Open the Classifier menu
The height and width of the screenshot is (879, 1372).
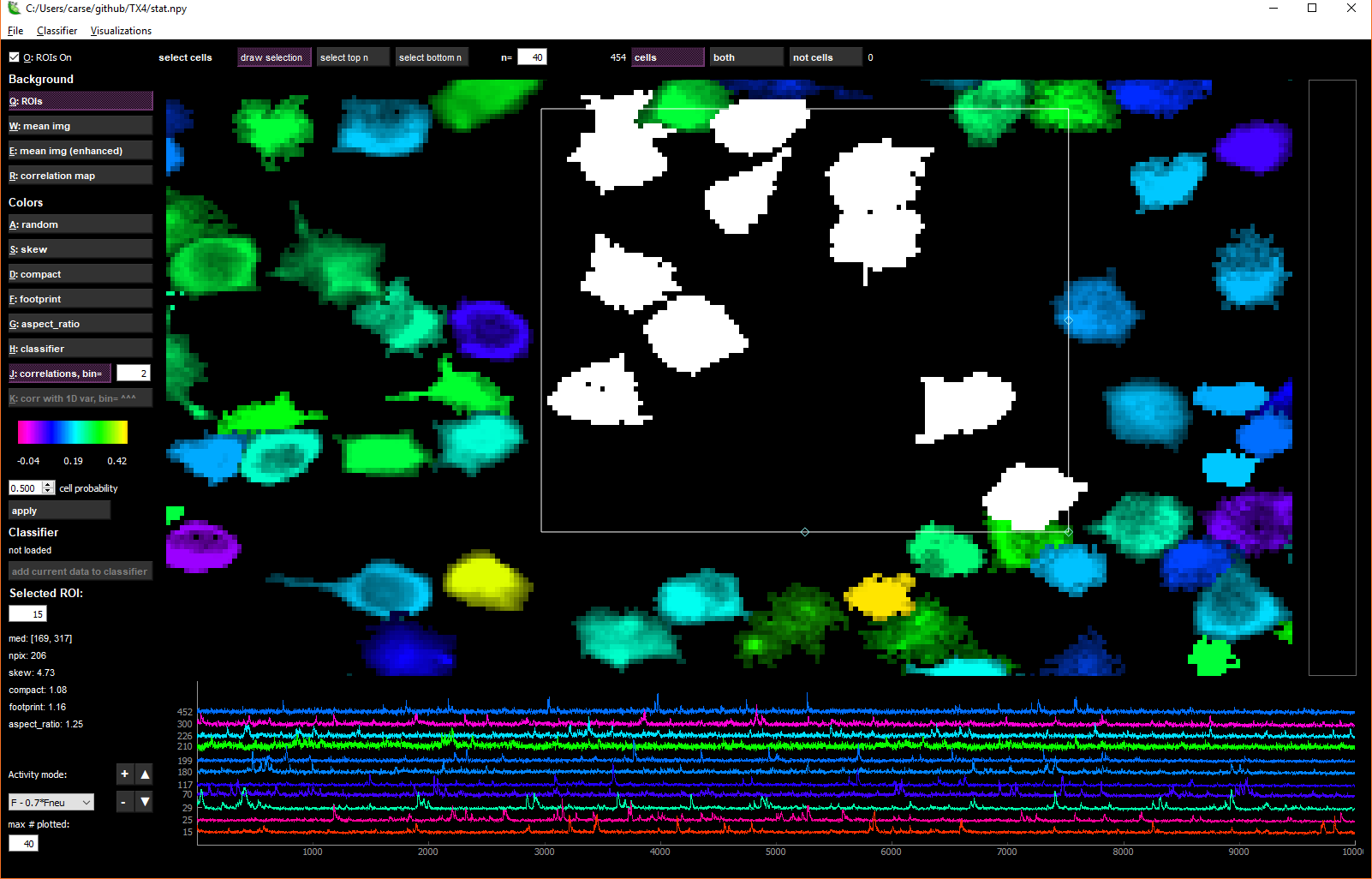click(x=57, y=31)
